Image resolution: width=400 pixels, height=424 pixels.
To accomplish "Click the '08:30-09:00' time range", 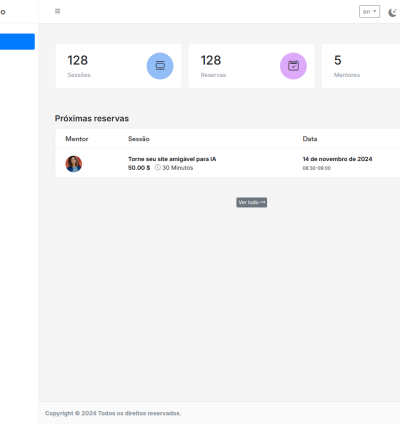I will (317, 168).
